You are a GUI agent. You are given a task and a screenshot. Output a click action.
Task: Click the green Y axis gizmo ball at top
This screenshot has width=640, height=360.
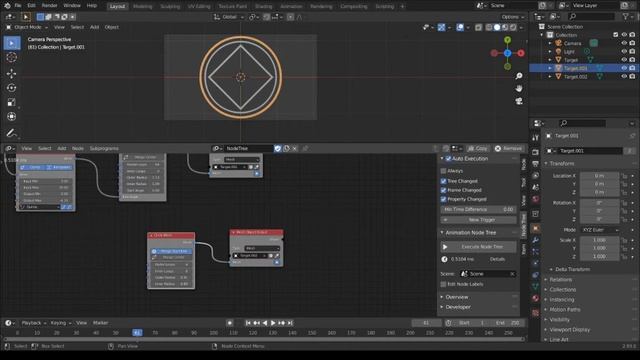tap(507, 40)
